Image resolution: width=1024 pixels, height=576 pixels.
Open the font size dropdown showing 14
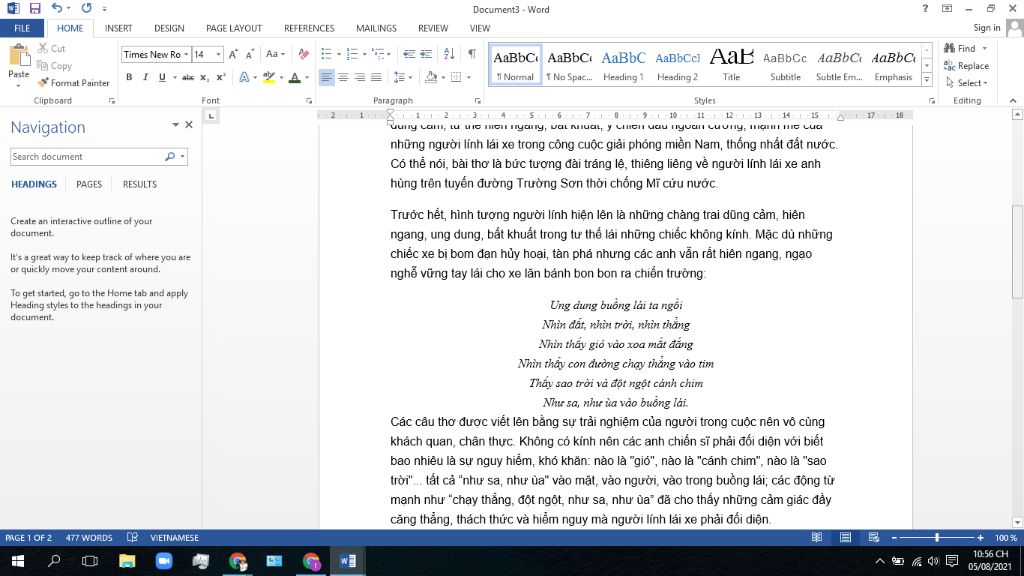pos(218,55)
